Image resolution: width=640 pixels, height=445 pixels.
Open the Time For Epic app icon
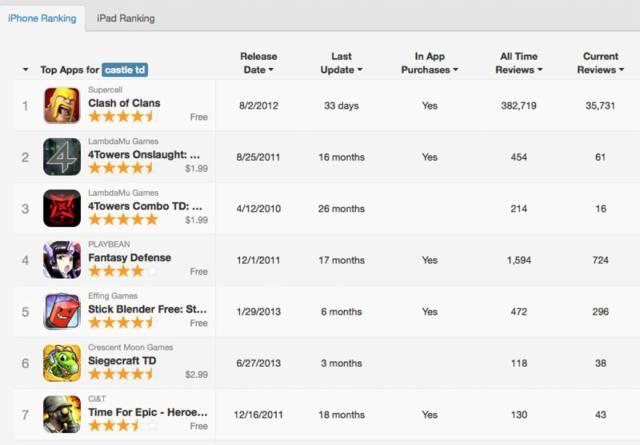point(62,414)
